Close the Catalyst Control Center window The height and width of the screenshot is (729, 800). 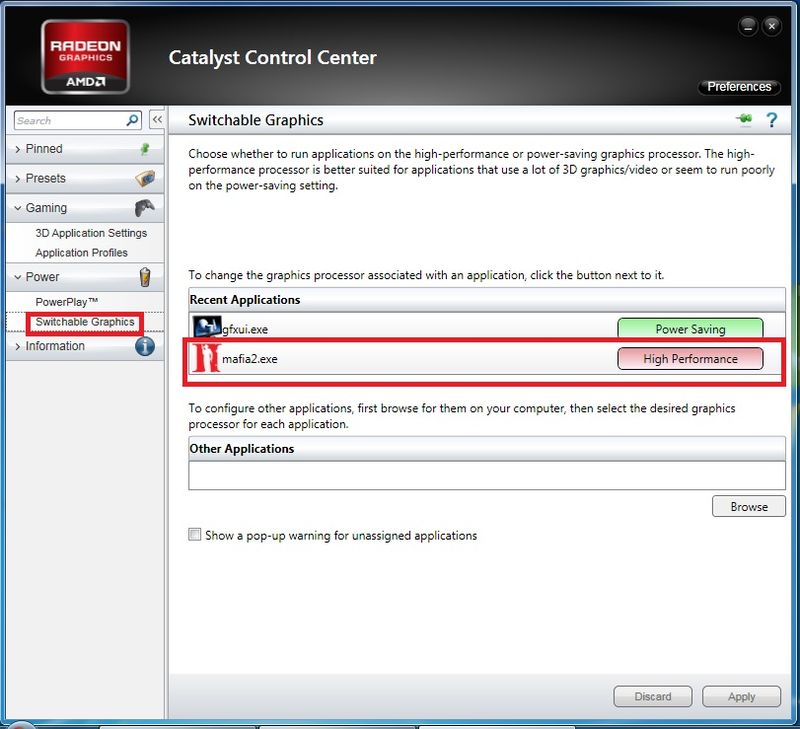coord(772,26)
